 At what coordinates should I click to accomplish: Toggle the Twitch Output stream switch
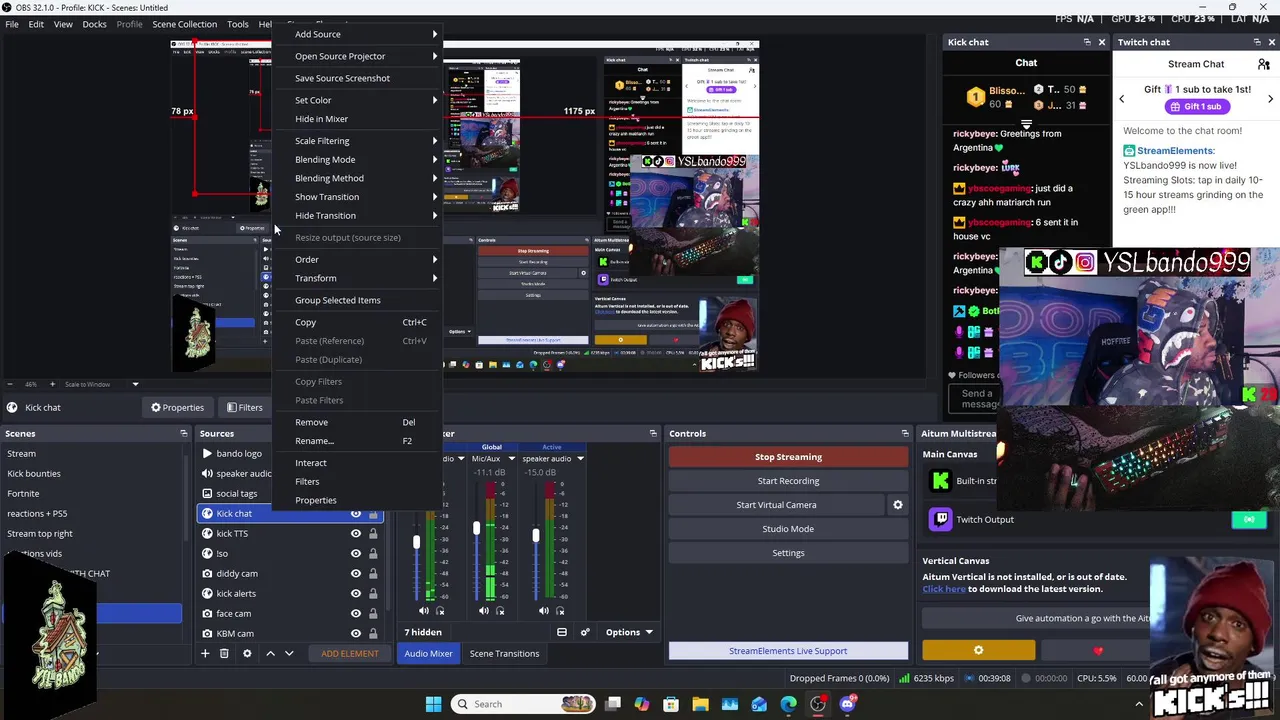[1249, 519]
